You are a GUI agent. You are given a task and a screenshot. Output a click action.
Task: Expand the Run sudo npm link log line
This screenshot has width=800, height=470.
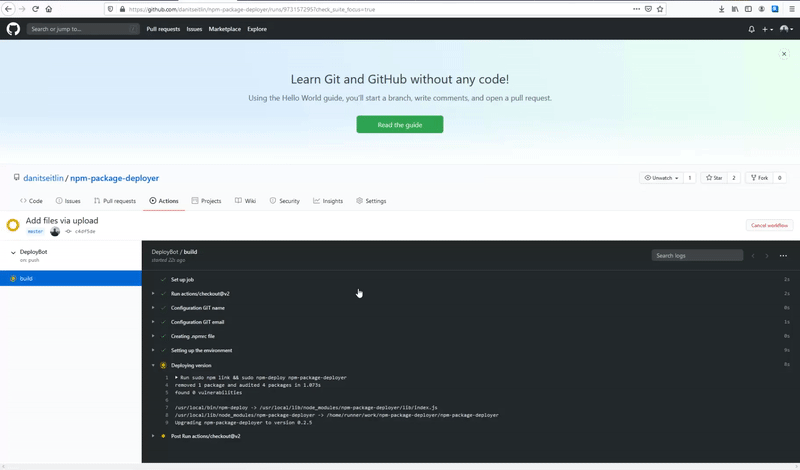point(261,378)
